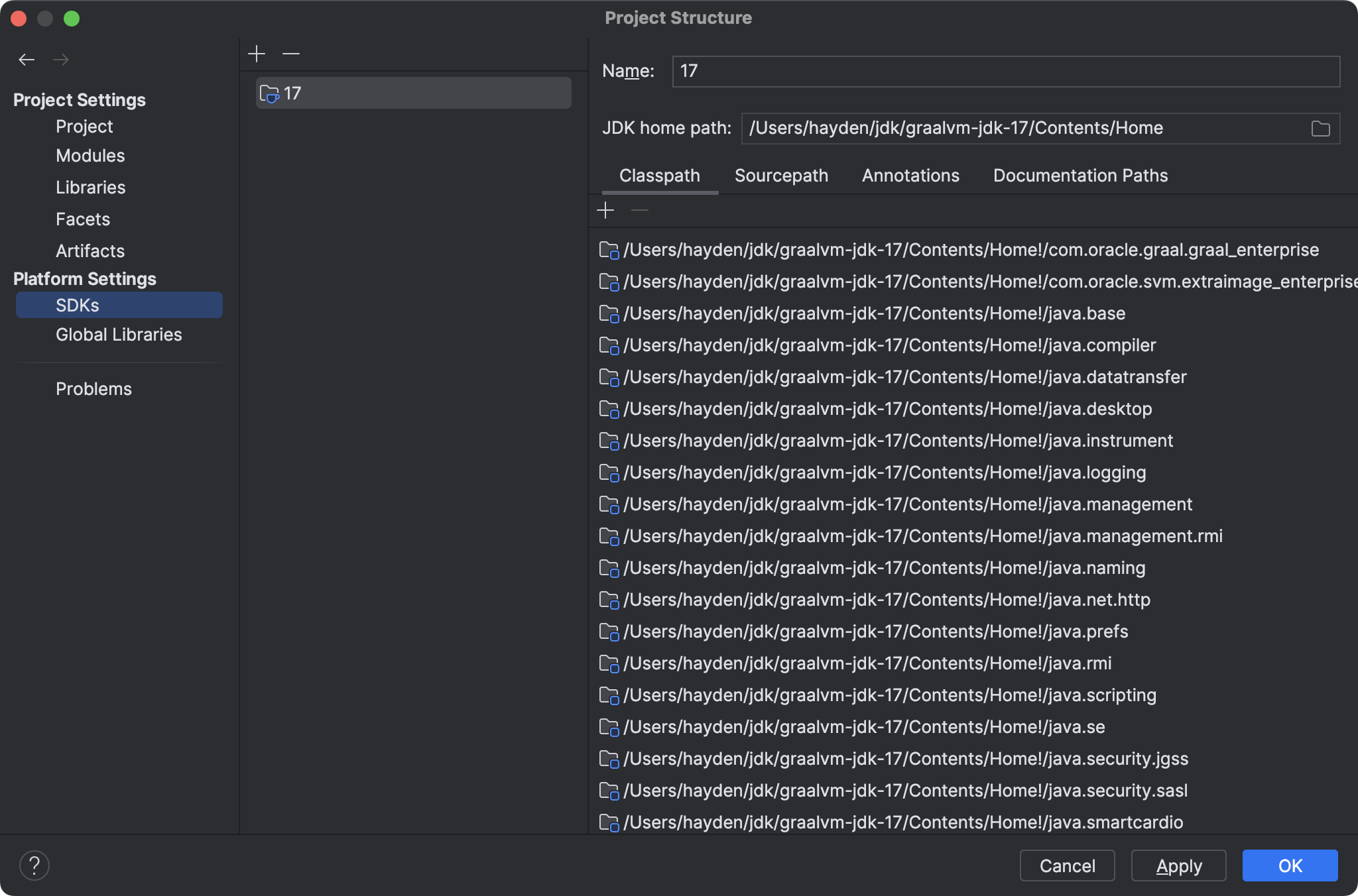Open the Annotations tab
The height and width of the screenshot is (896, 1358).
[x=910, y=176]
